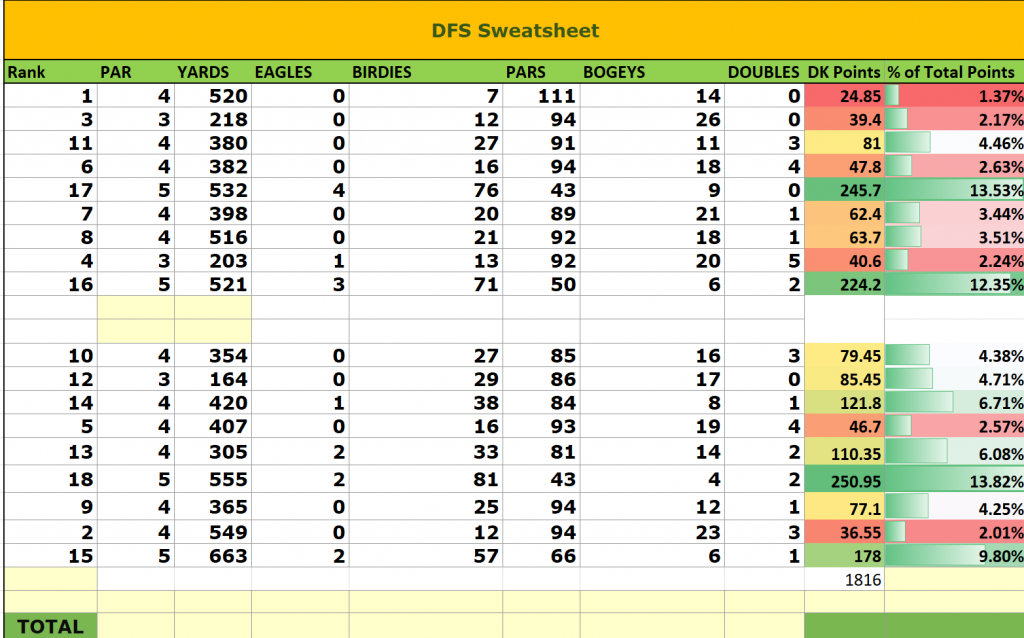The height and width of the screenshot is (638, 1024).
Task: Click DK Points value 47.8
Action: [x=844, y=167]
